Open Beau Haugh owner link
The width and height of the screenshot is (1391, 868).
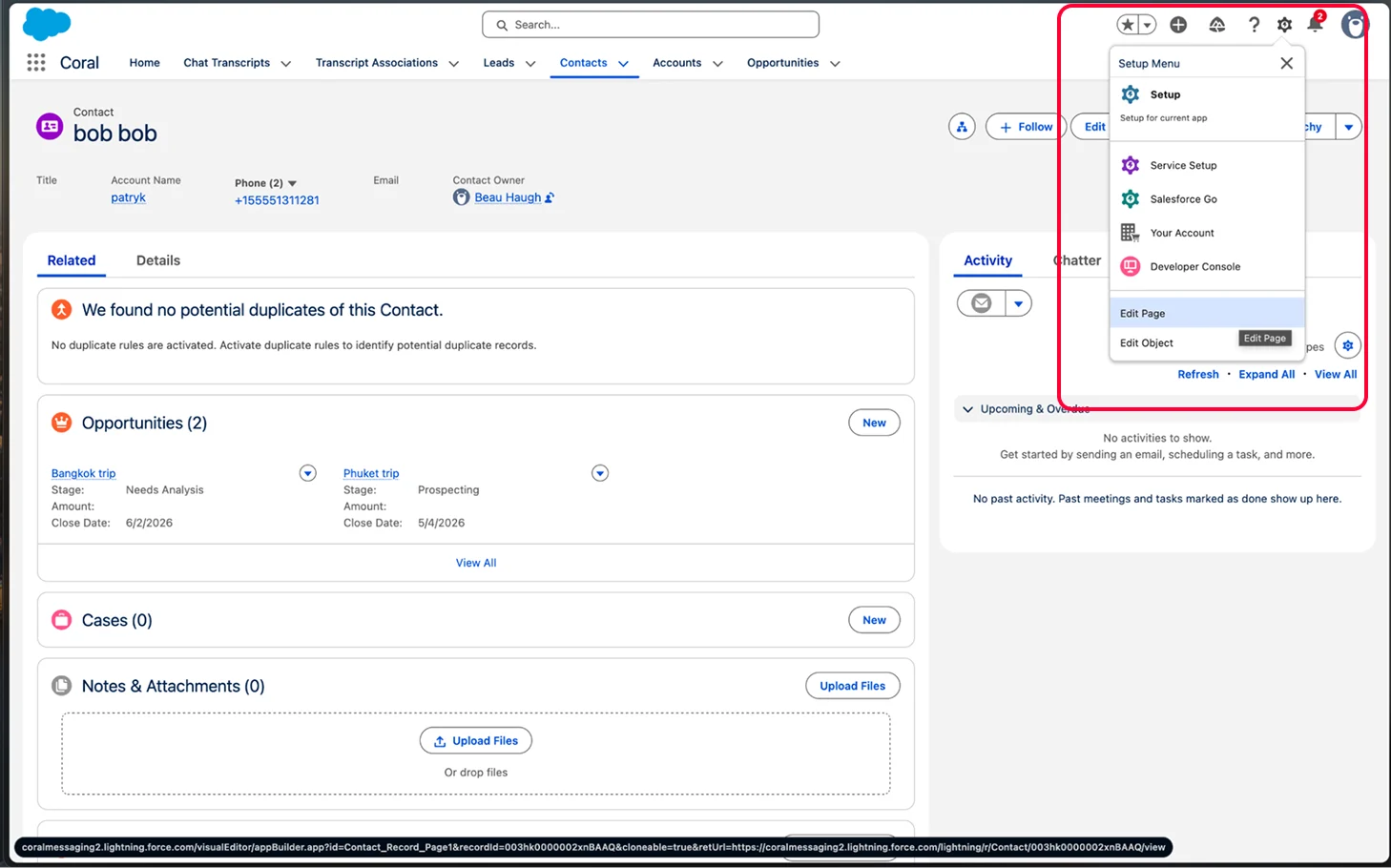(x=508, y=197)
